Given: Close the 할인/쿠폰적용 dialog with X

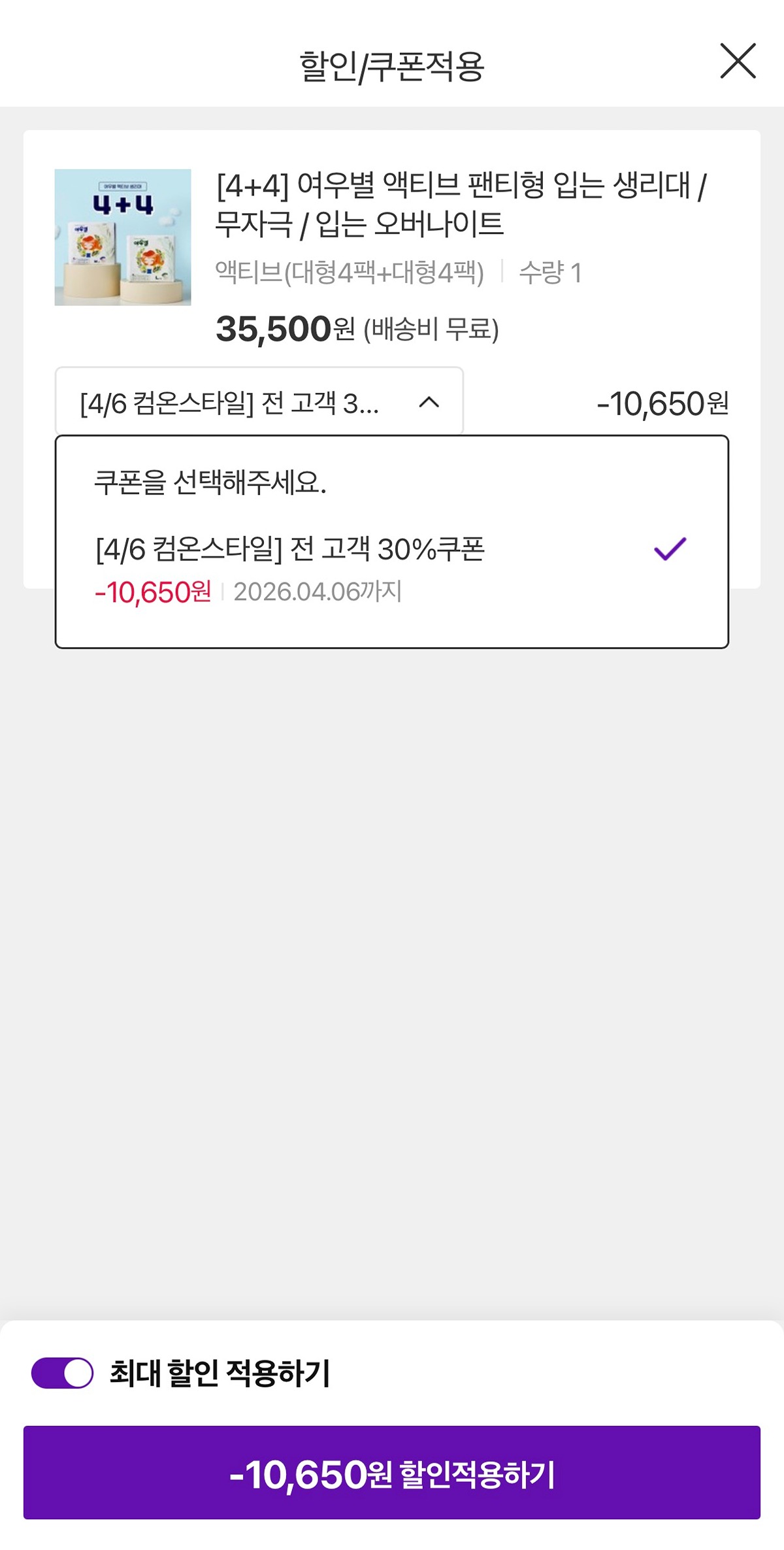Looking at the screenshot, I should (x=738, y=61).
